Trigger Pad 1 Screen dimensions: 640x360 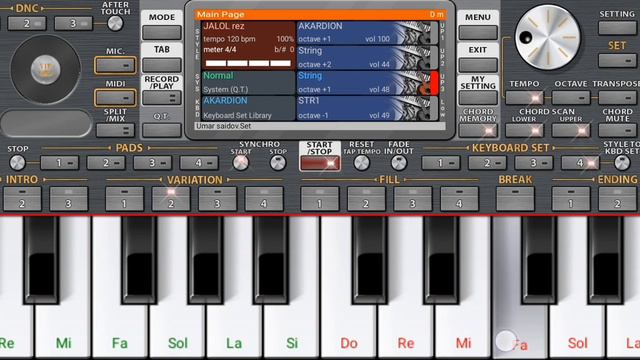coord(60,163)
